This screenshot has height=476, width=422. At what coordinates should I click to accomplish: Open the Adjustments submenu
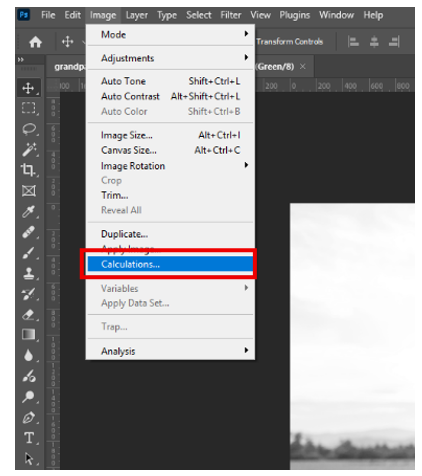coord(170,58)
